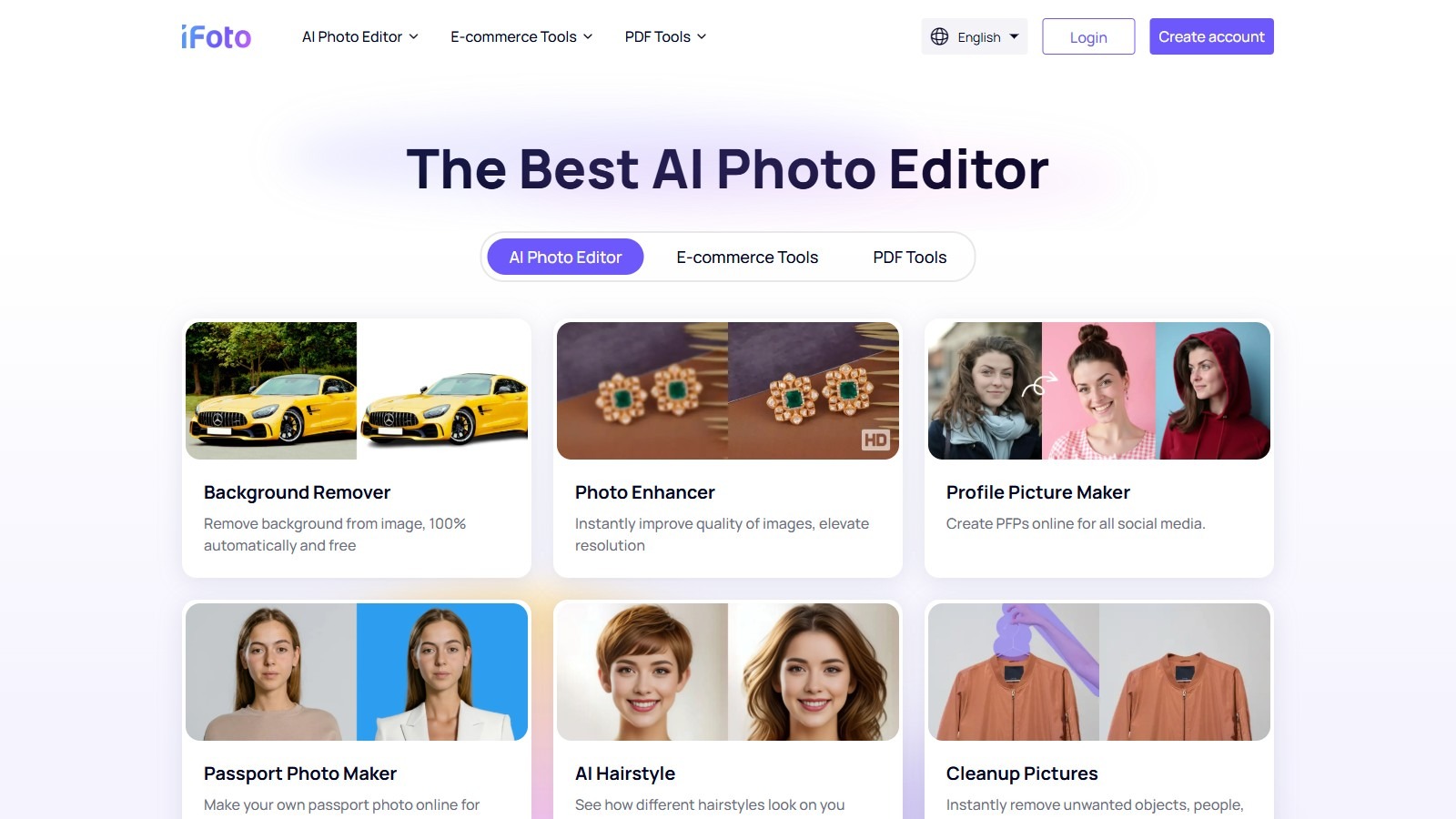Open the AI Hairstyle thumbnail
The image size is (1456, 819).
(728, 672)
